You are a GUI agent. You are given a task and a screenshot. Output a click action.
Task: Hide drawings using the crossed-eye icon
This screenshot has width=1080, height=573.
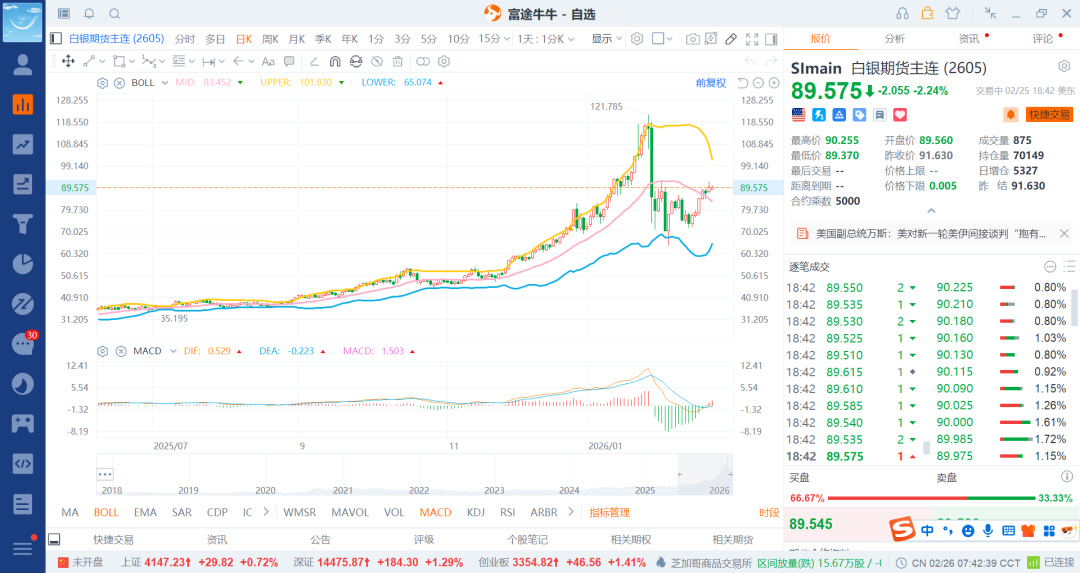pos(377,61)
